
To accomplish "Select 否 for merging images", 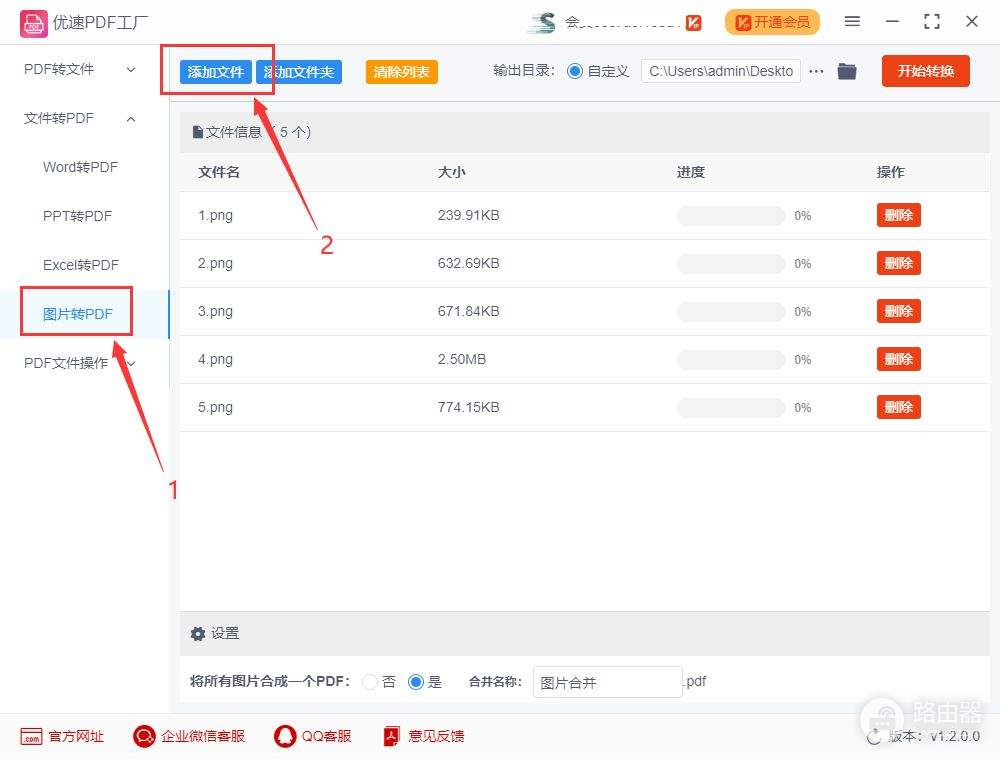I will point(370,682).
